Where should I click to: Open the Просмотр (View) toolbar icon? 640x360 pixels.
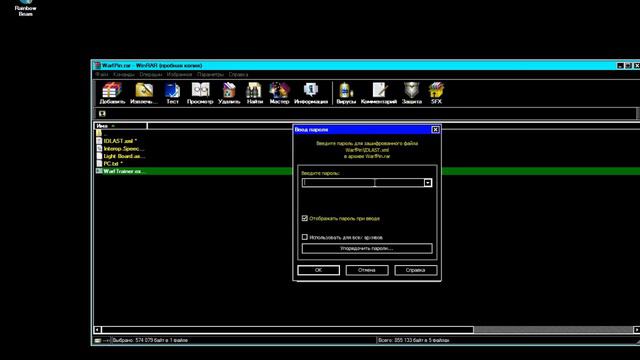pyautogui.click(x=200, y=93)
